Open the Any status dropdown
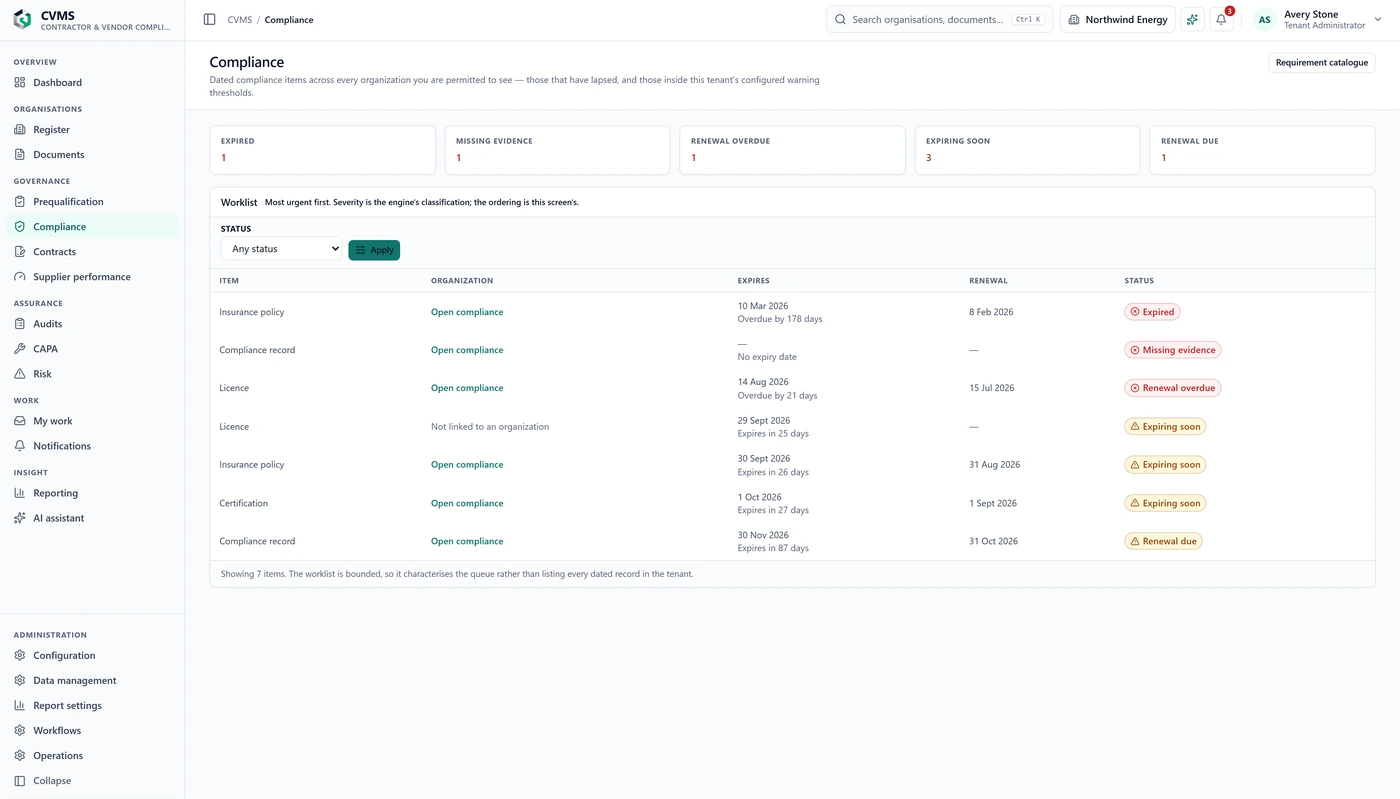The height and width of the screenshot is (799, 1400). pos(281,249)
